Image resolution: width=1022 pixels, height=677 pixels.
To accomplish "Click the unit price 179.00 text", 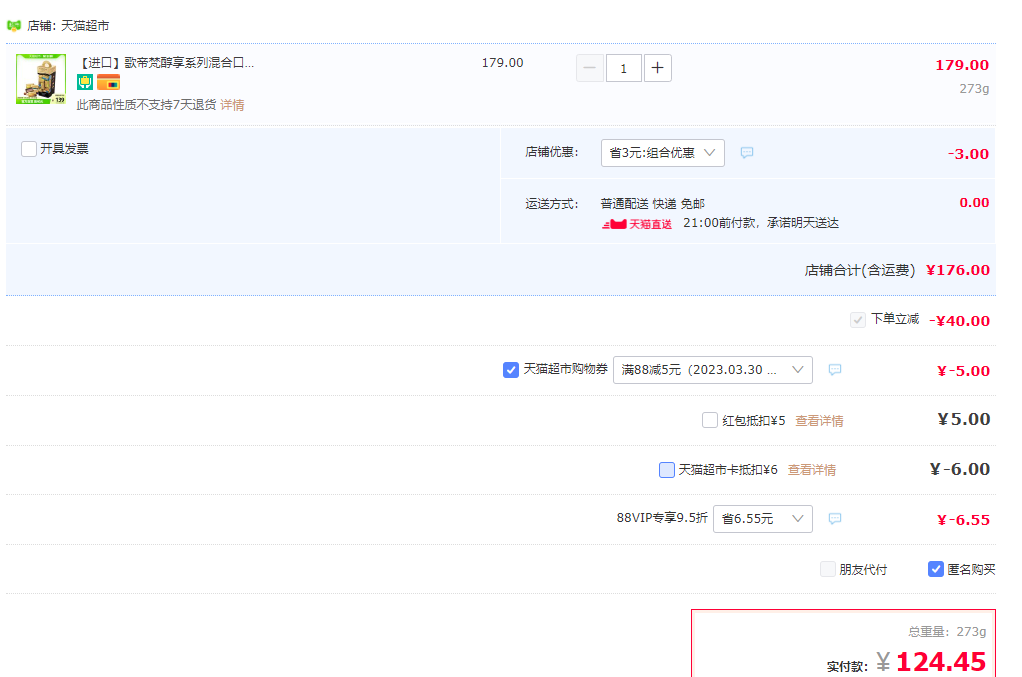I will (503, 63).
